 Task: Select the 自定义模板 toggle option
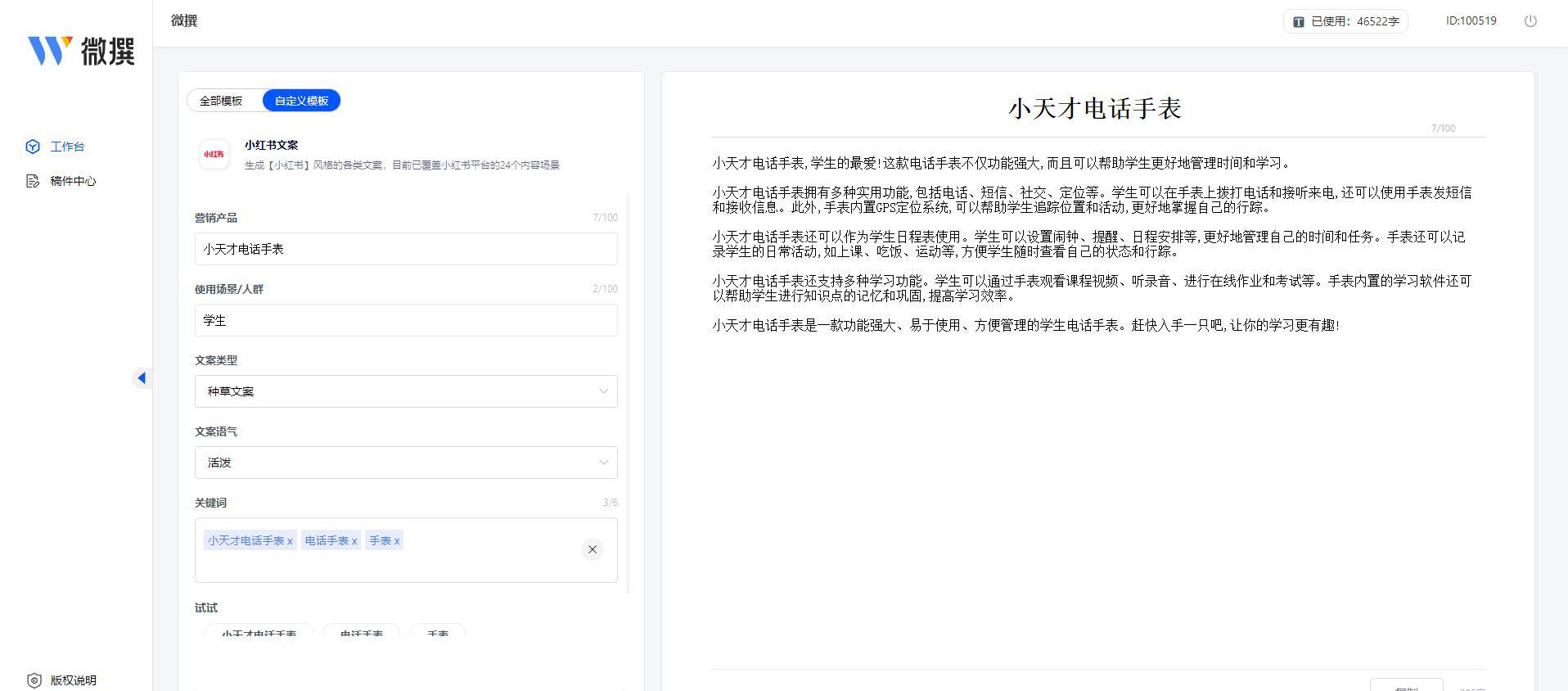(x=301, y=101)
